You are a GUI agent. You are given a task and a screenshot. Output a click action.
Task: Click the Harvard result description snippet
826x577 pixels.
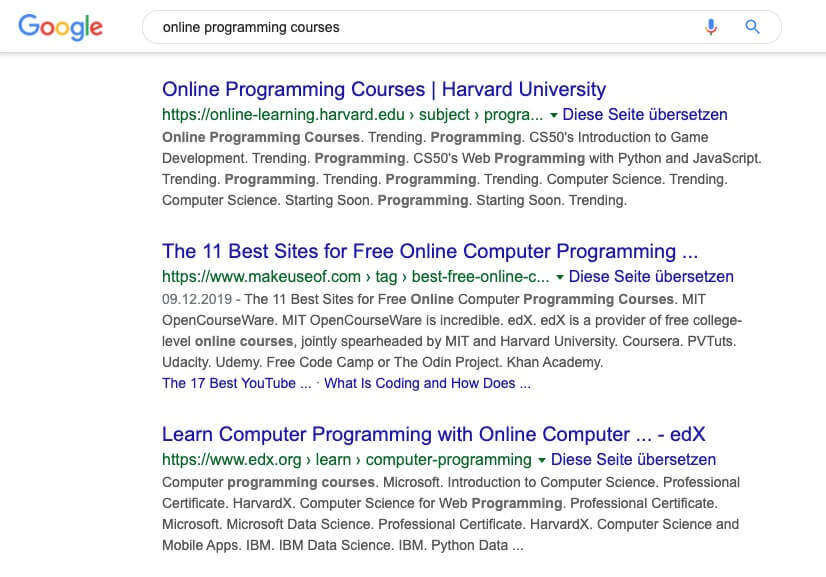(x=461, y=169)
